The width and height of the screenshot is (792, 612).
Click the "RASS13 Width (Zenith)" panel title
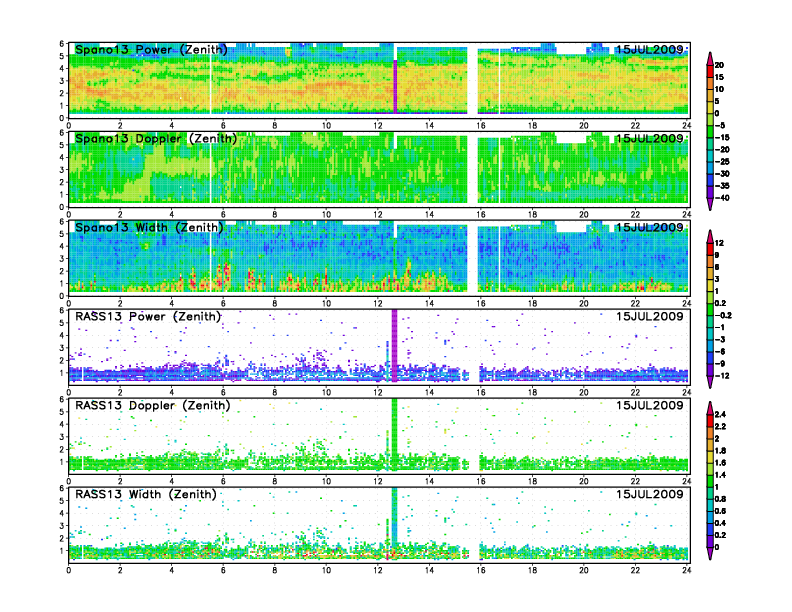[146, 494]
